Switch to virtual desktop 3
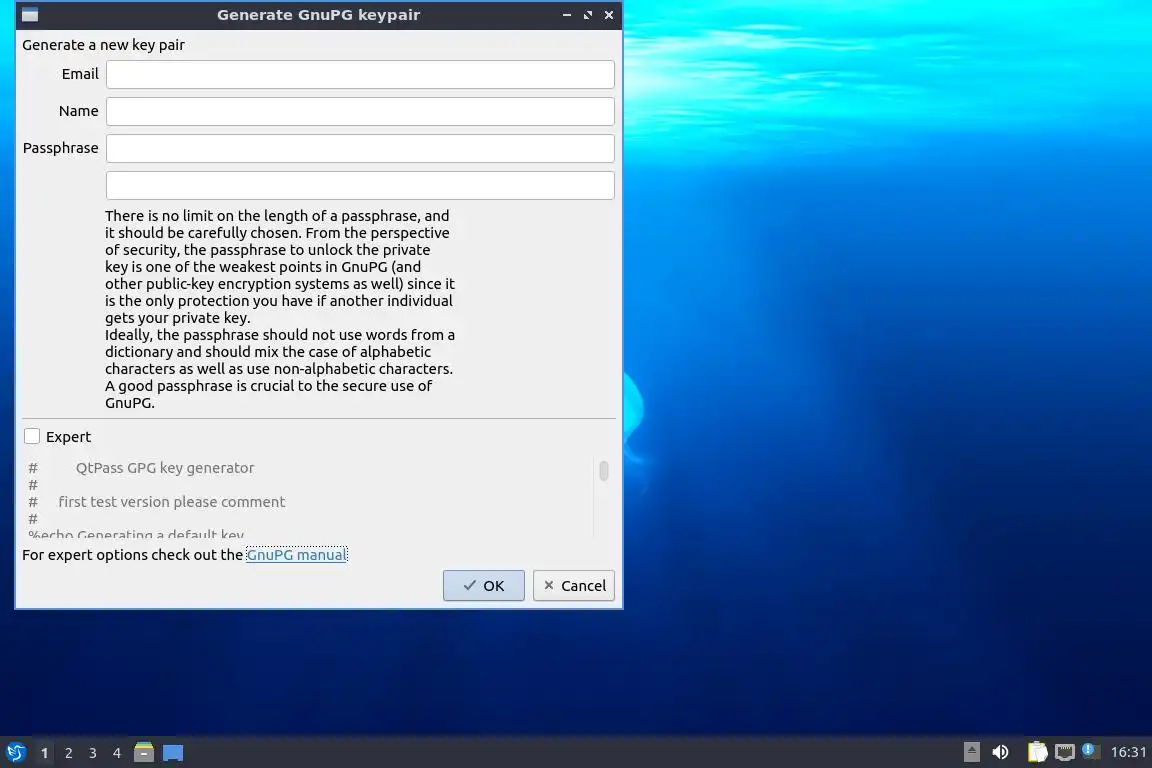 point(93,753)
